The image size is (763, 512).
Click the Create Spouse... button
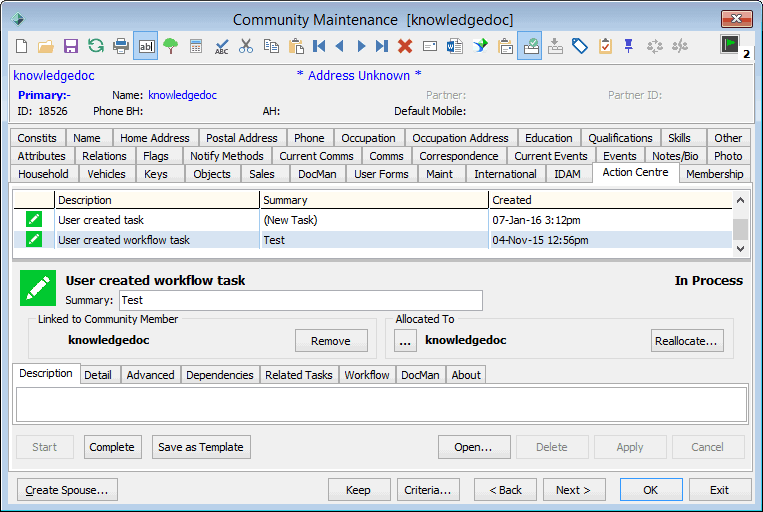[x=67, y=490]
